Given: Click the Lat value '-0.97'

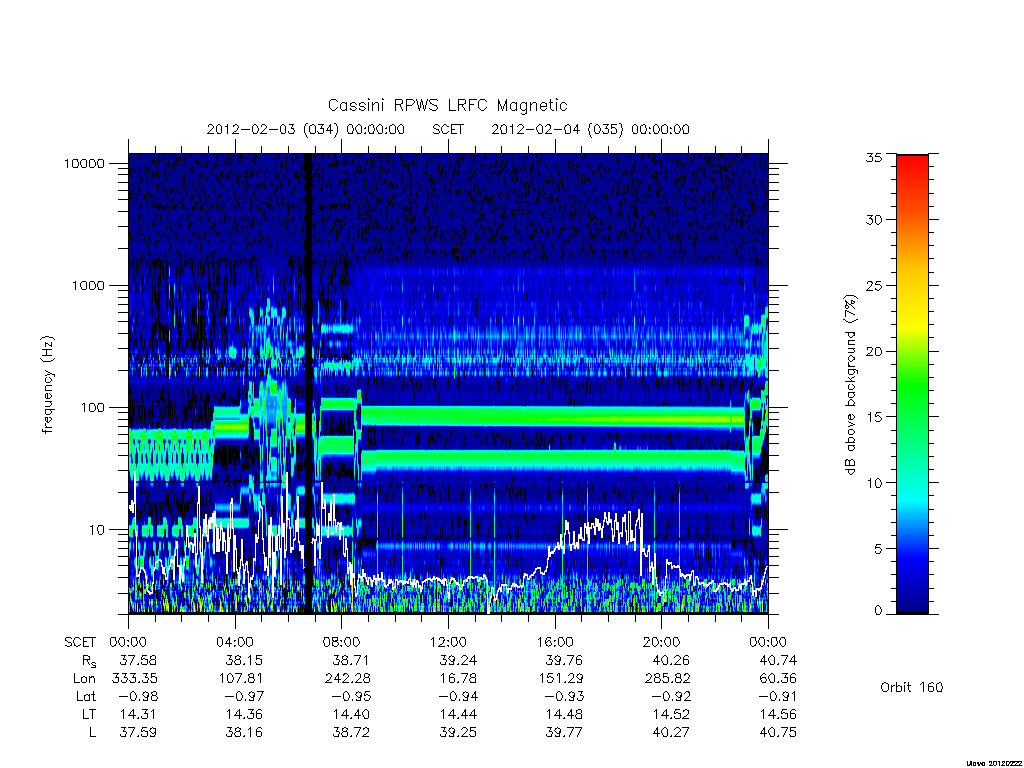Looking at the screenshot, I should coord(244,696).
